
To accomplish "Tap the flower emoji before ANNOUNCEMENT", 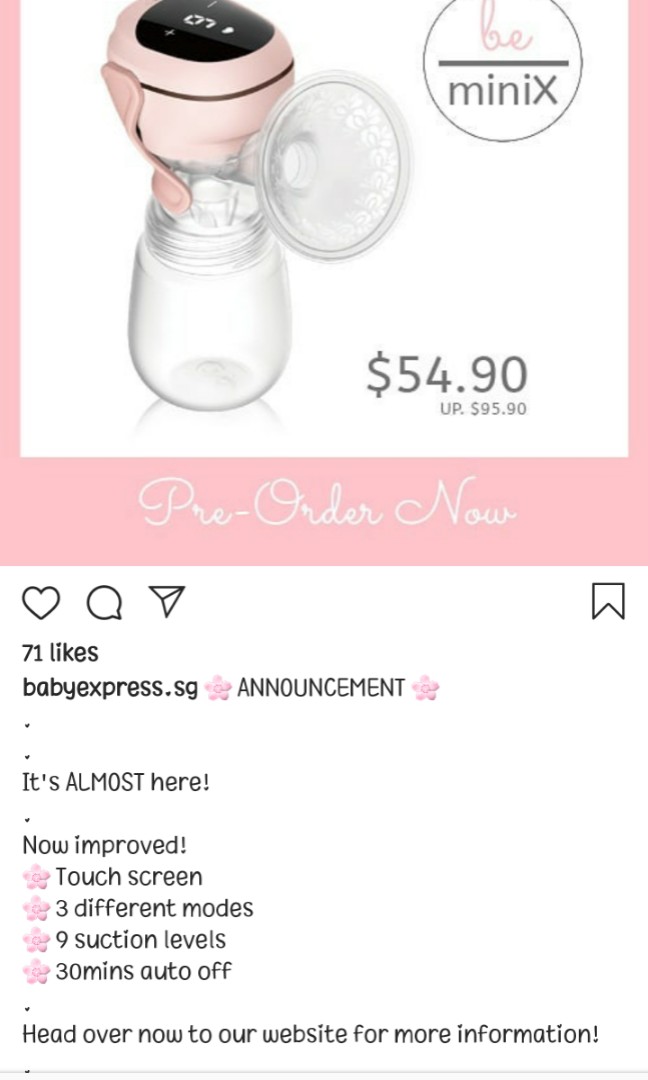I will (218, 688).
